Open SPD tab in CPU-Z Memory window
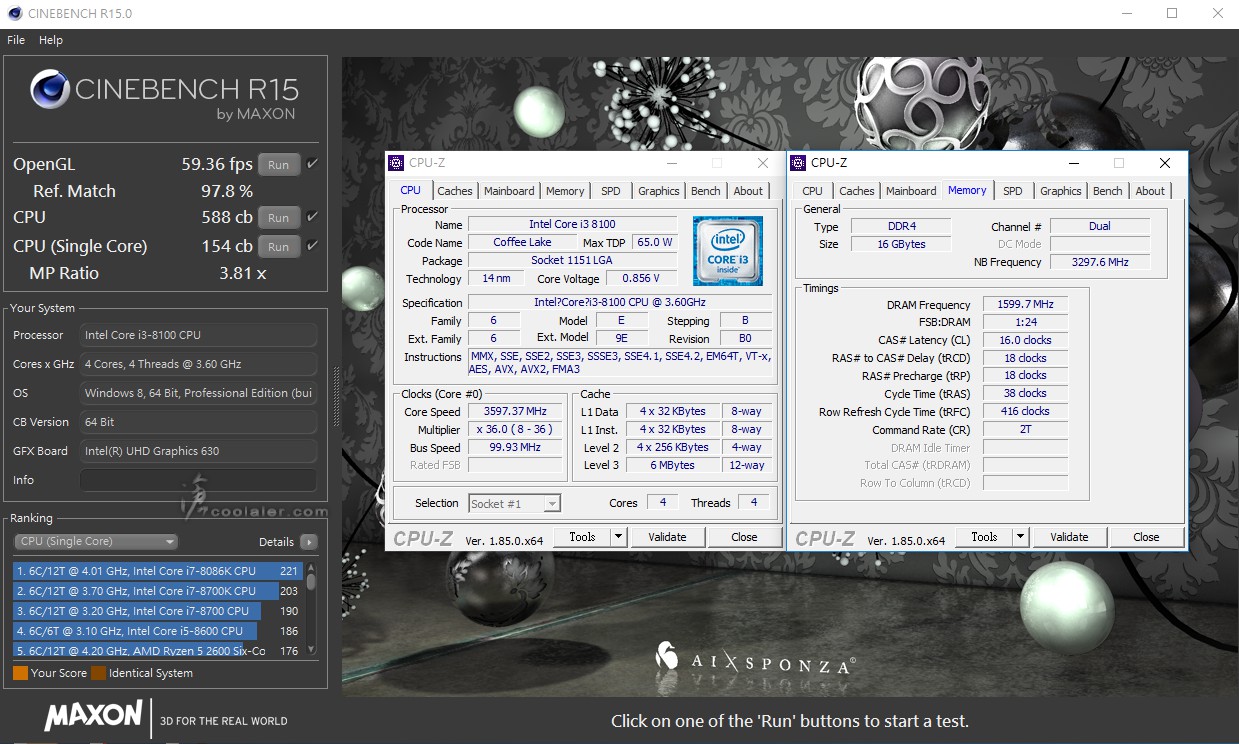 point(1013,191)
